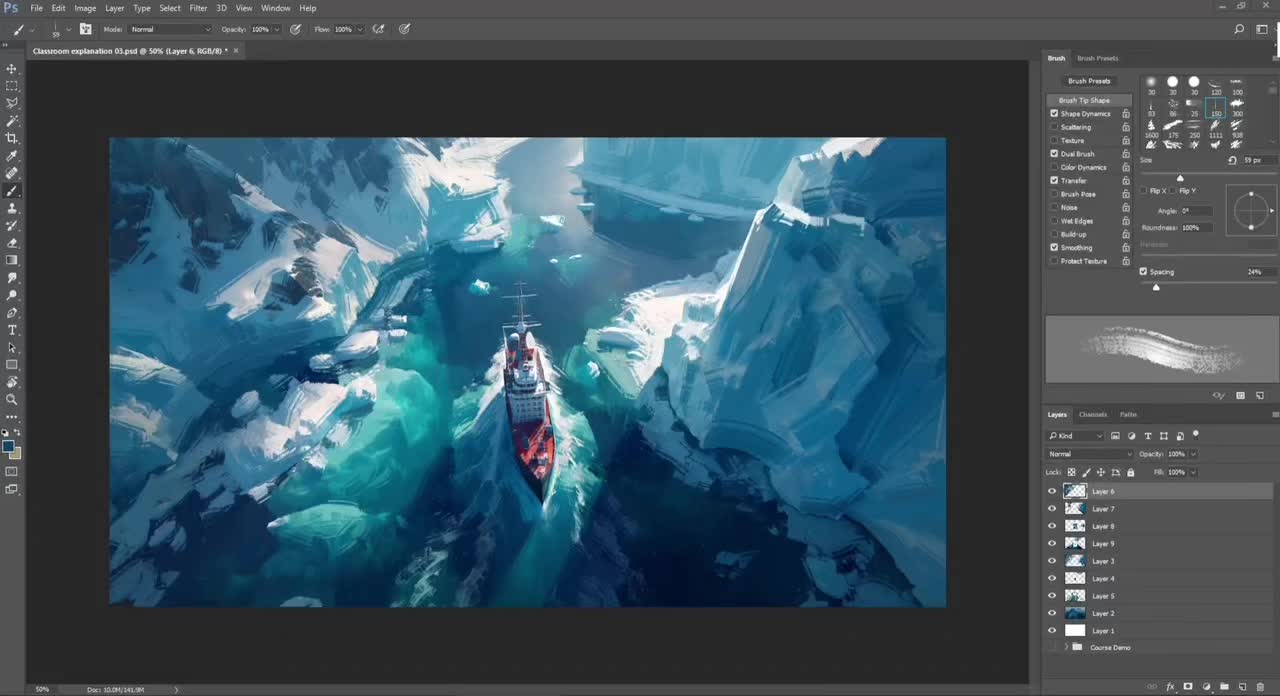
Task: Select the History Brush tool
Action: (12, 225)
